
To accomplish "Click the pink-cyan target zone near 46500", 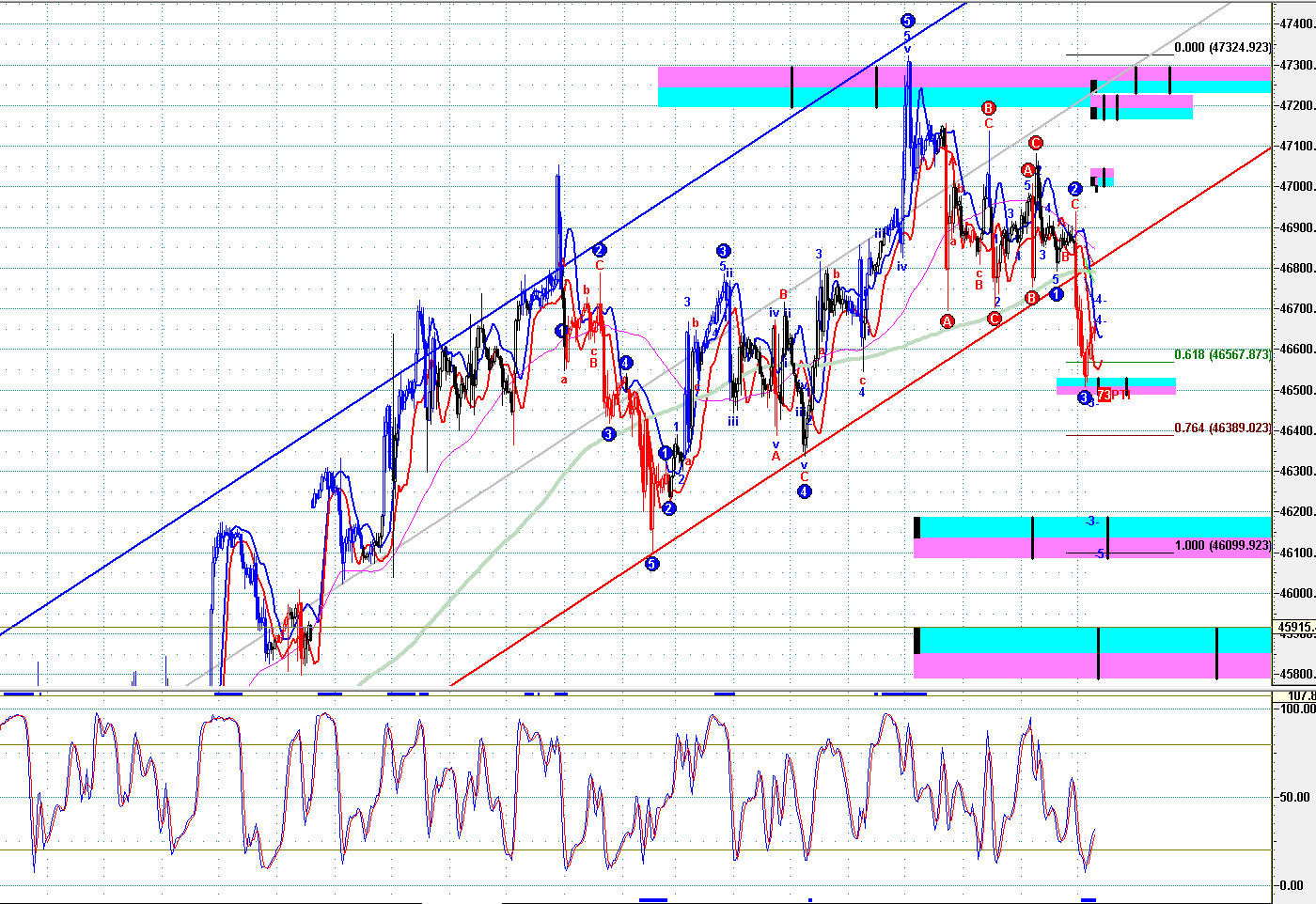I will pyautogui.click(x=1116, y=386).
